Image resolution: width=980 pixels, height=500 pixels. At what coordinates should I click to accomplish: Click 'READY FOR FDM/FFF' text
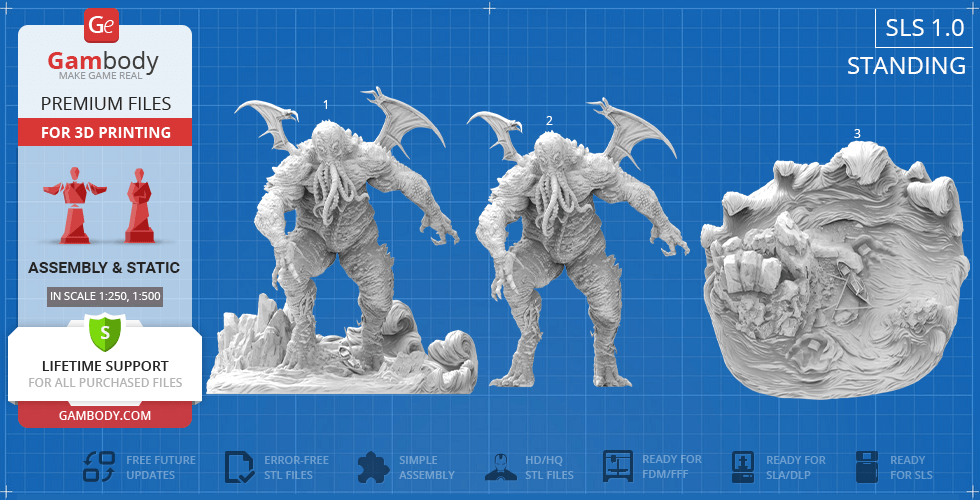[x=672, y=466]
